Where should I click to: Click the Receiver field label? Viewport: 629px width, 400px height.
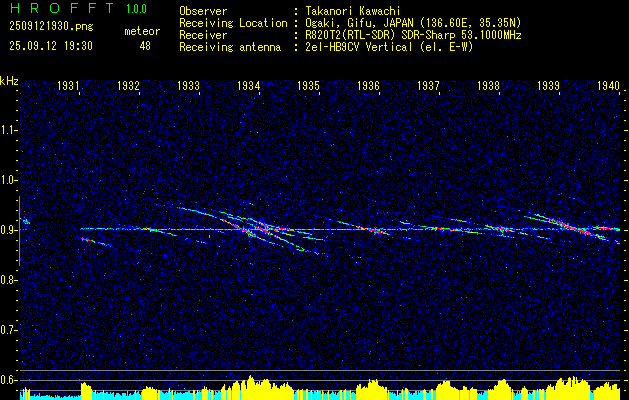point(203,35)
